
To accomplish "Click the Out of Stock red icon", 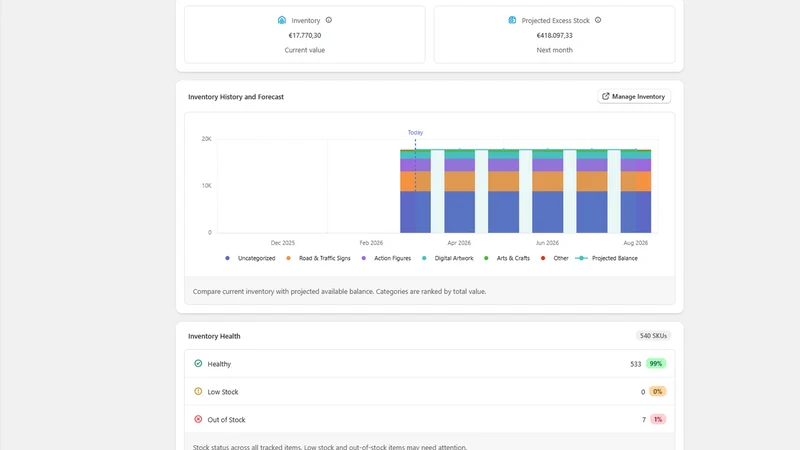I will pyautogui.click(x=198, y=419).
